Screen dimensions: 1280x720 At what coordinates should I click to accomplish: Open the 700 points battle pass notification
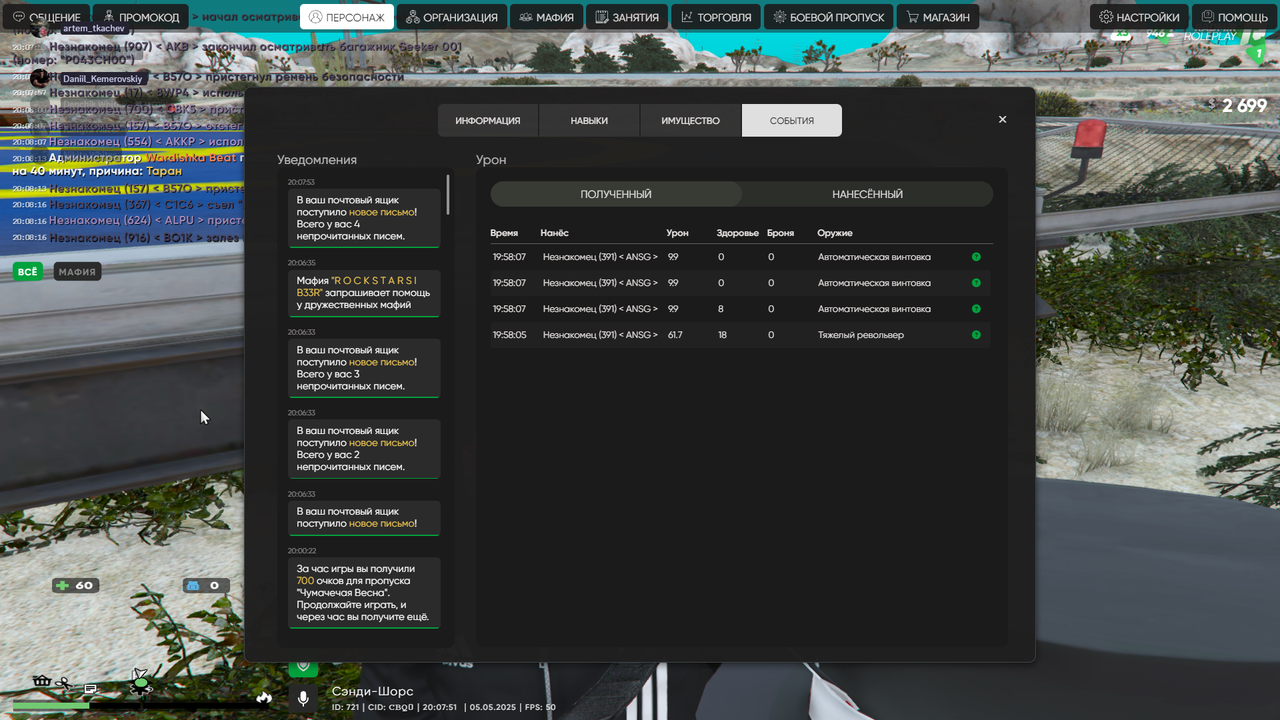(x=364, y=593)
